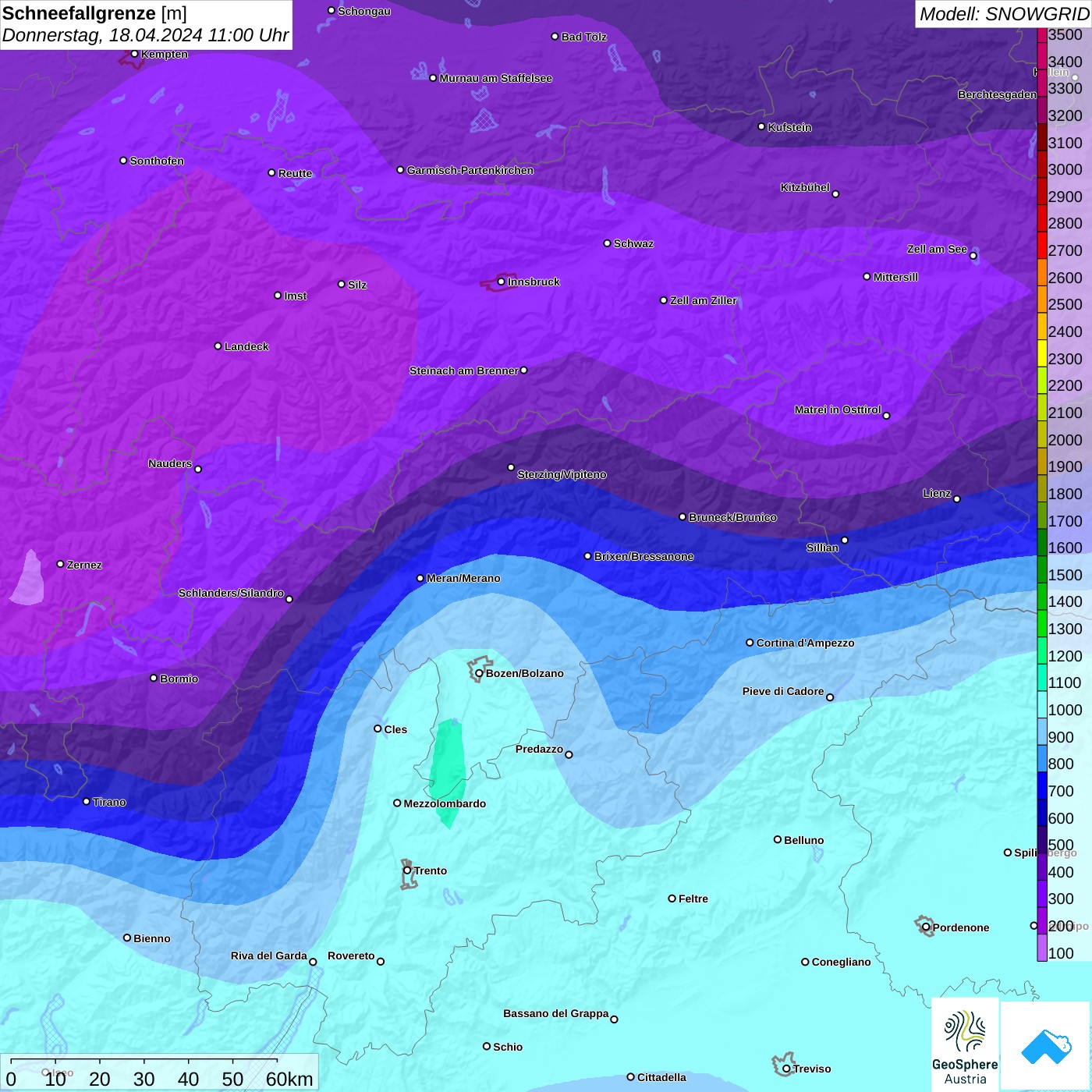Click the 3500 legend color swatch
This screenshot has width=1092, height=1092.
click(1042, 34)
